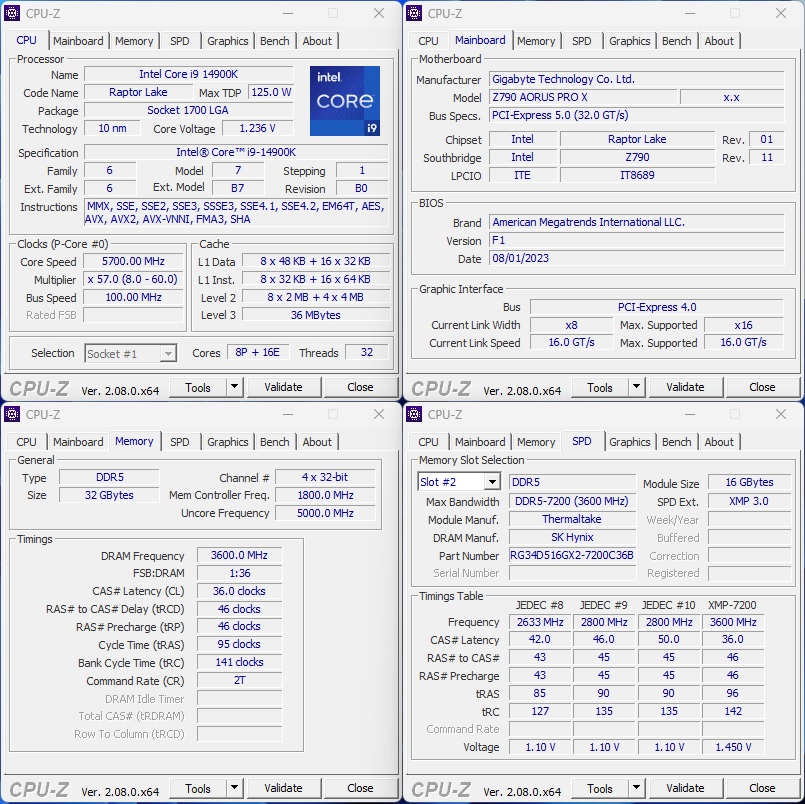Click the processor Name field Intel Core i9 14900K
Viewport: 805px width, 804px height.
(x=188, y=74)
